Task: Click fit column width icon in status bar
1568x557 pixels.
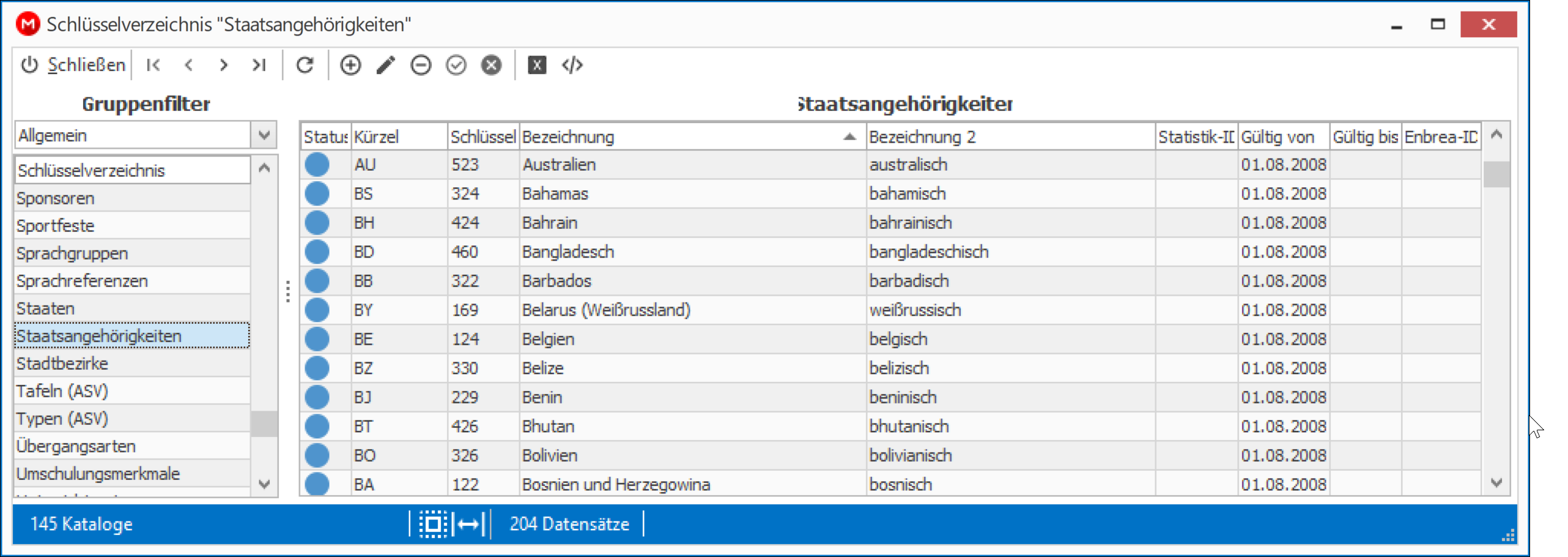Action: [x=468, y=524]
